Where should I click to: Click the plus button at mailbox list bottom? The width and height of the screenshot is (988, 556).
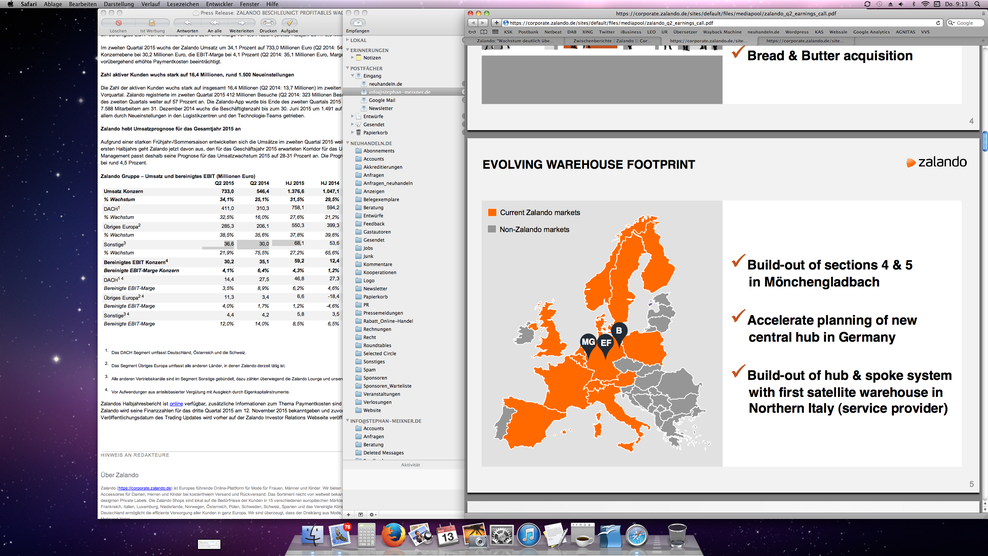tap(348, 514)
